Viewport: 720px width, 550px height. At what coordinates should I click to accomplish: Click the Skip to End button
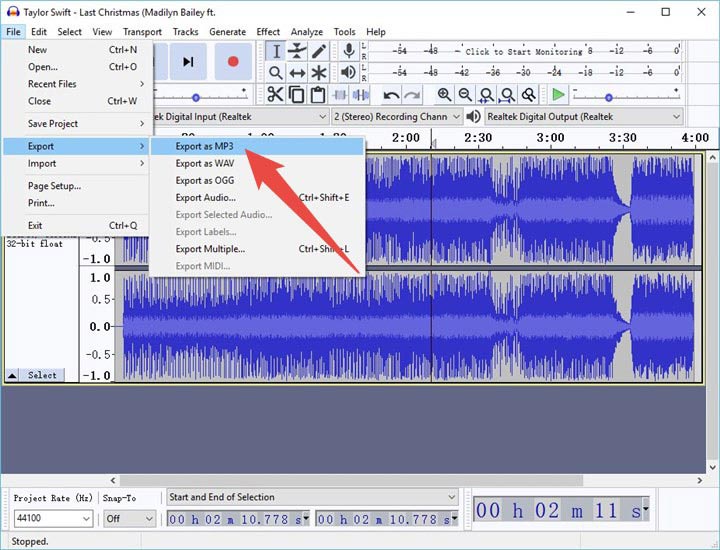pos(188,62)
